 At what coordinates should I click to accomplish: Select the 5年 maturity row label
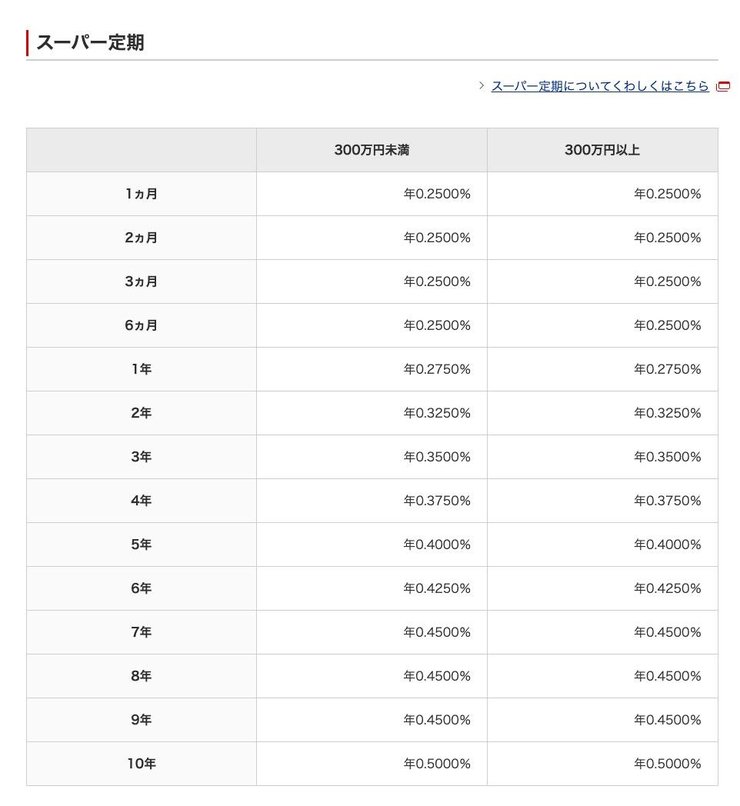pos(142,545)
